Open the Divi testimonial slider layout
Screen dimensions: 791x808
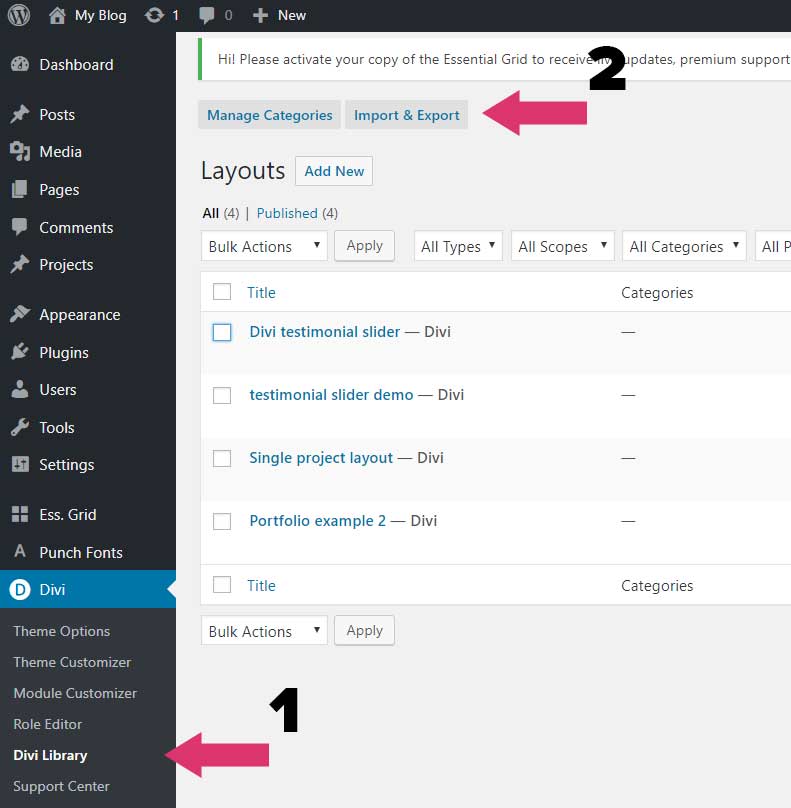325,332
